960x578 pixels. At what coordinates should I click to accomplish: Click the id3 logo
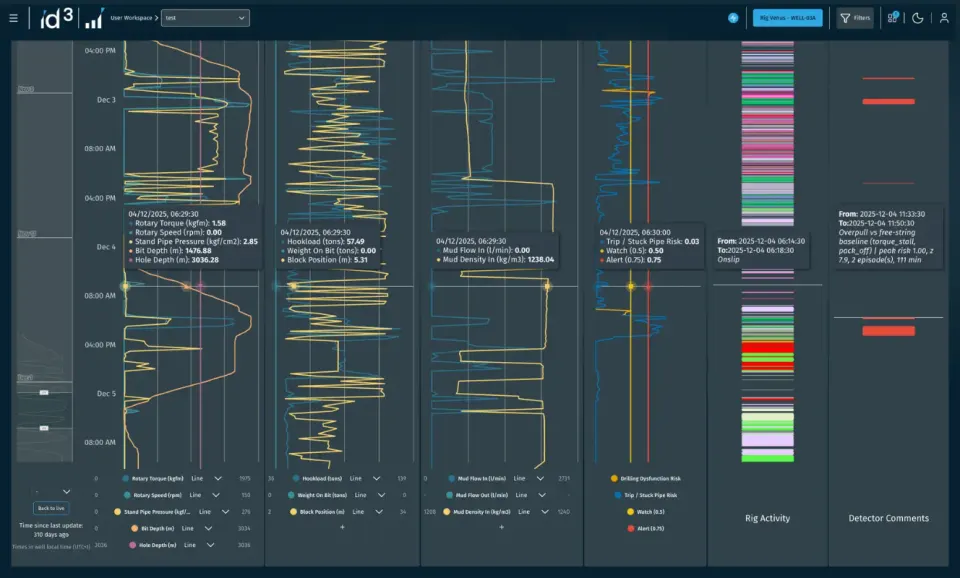(56, 18)
